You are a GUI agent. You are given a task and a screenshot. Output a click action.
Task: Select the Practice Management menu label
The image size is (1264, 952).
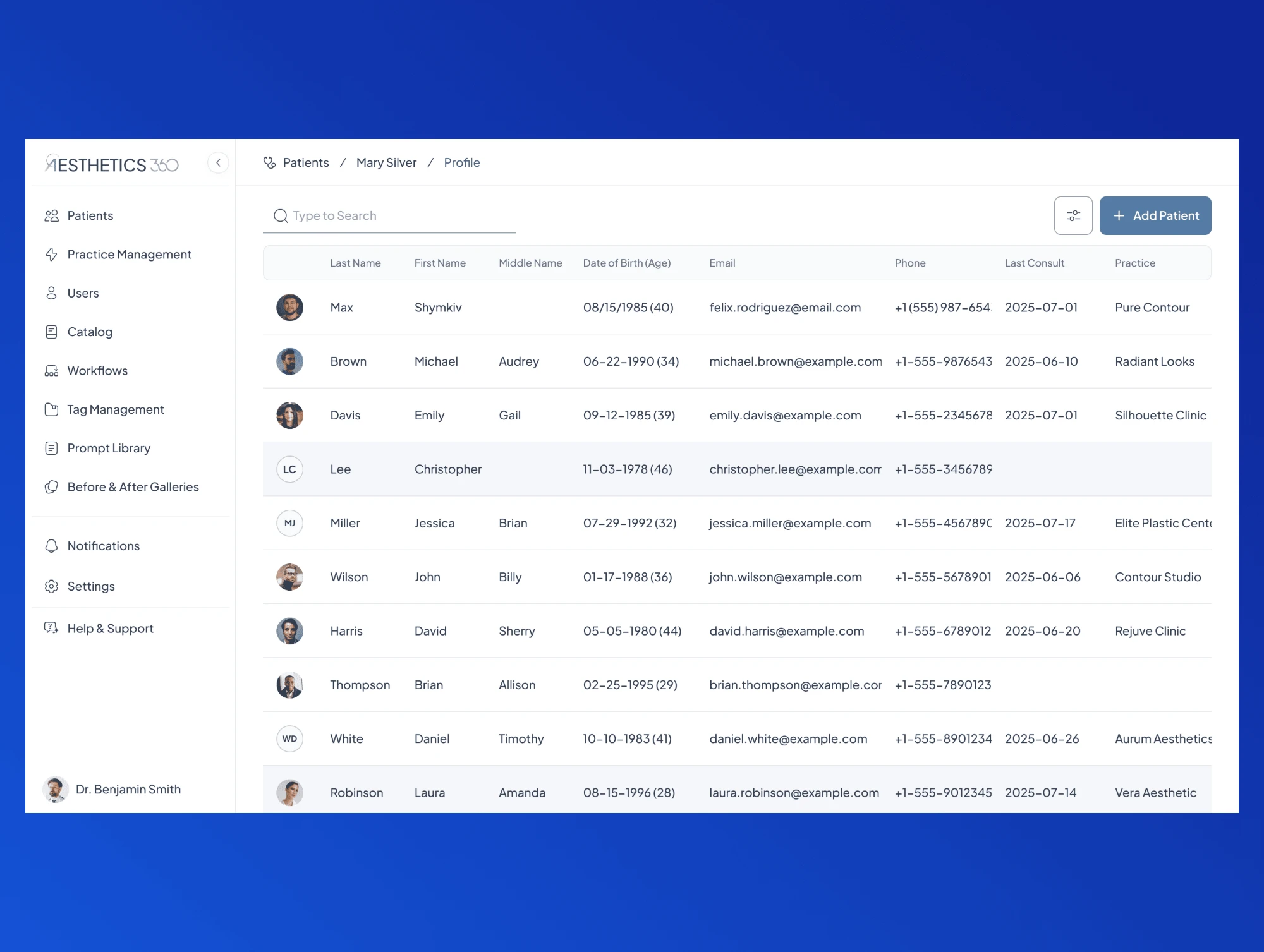click(x=130, y=255)
